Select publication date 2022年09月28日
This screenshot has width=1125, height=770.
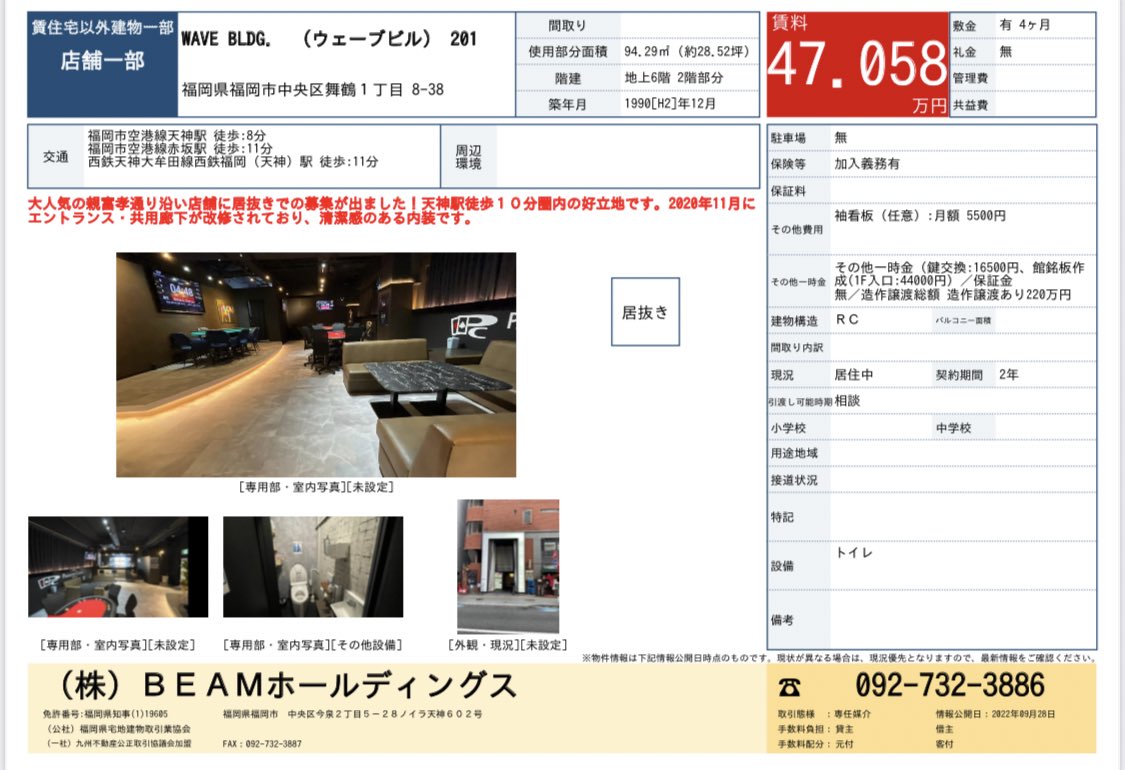pyautogui.click(x=1023, y=714)
